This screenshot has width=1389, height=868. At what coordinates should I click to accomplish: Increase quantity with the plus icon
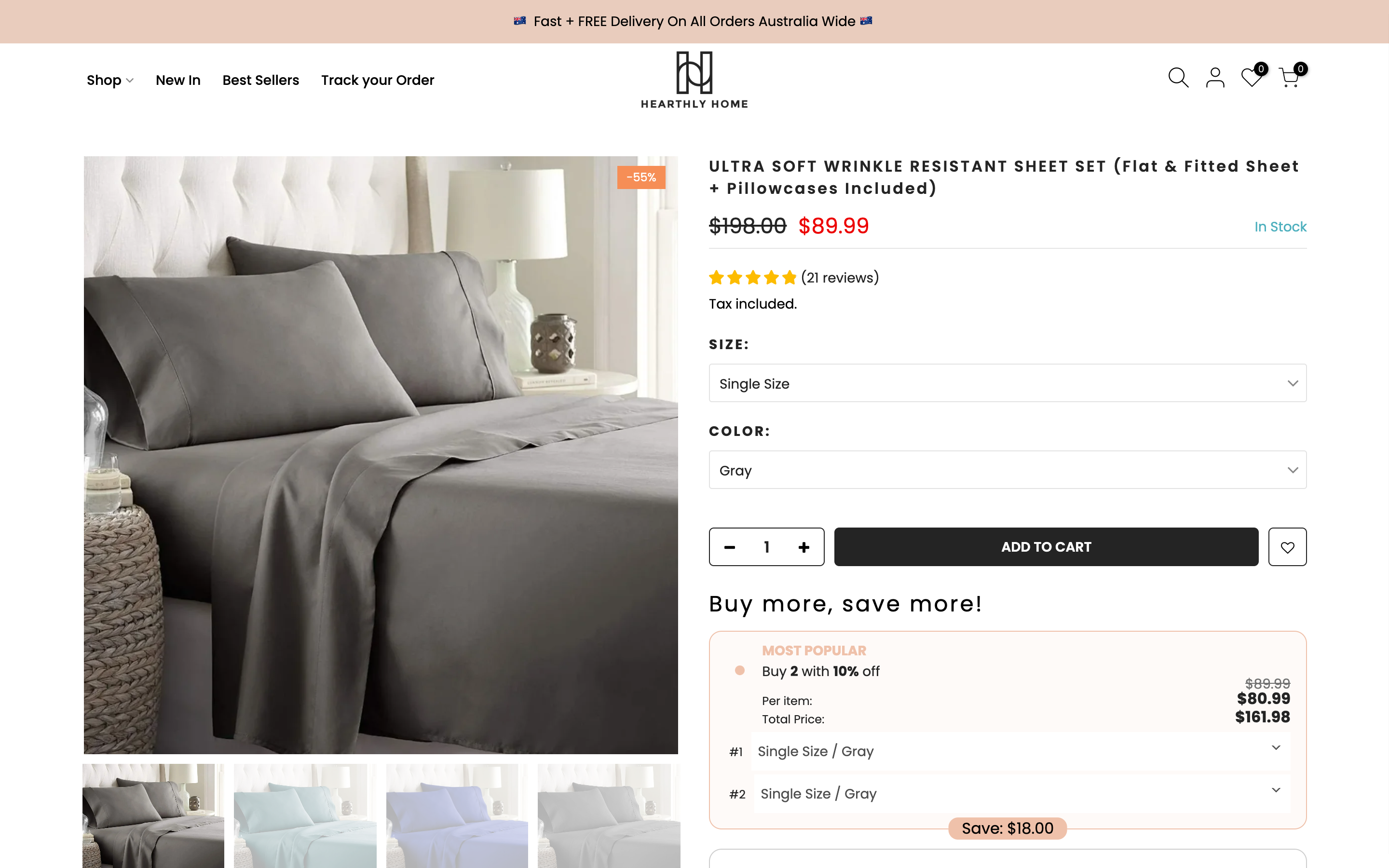pos(804,546)
